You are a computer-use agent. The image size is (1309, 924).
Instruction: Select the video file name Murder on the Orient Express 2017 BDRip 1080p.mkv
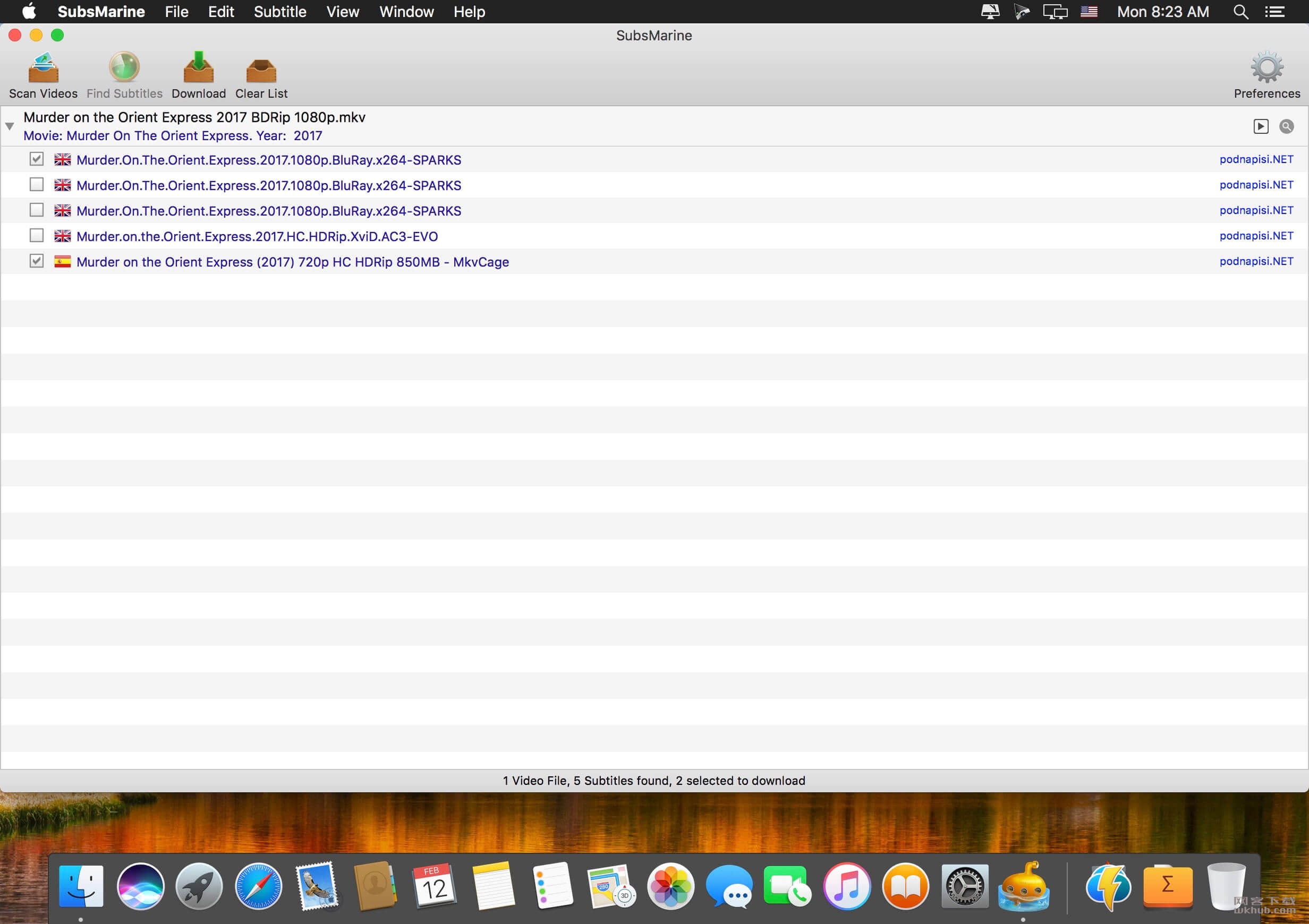[194, 117]
